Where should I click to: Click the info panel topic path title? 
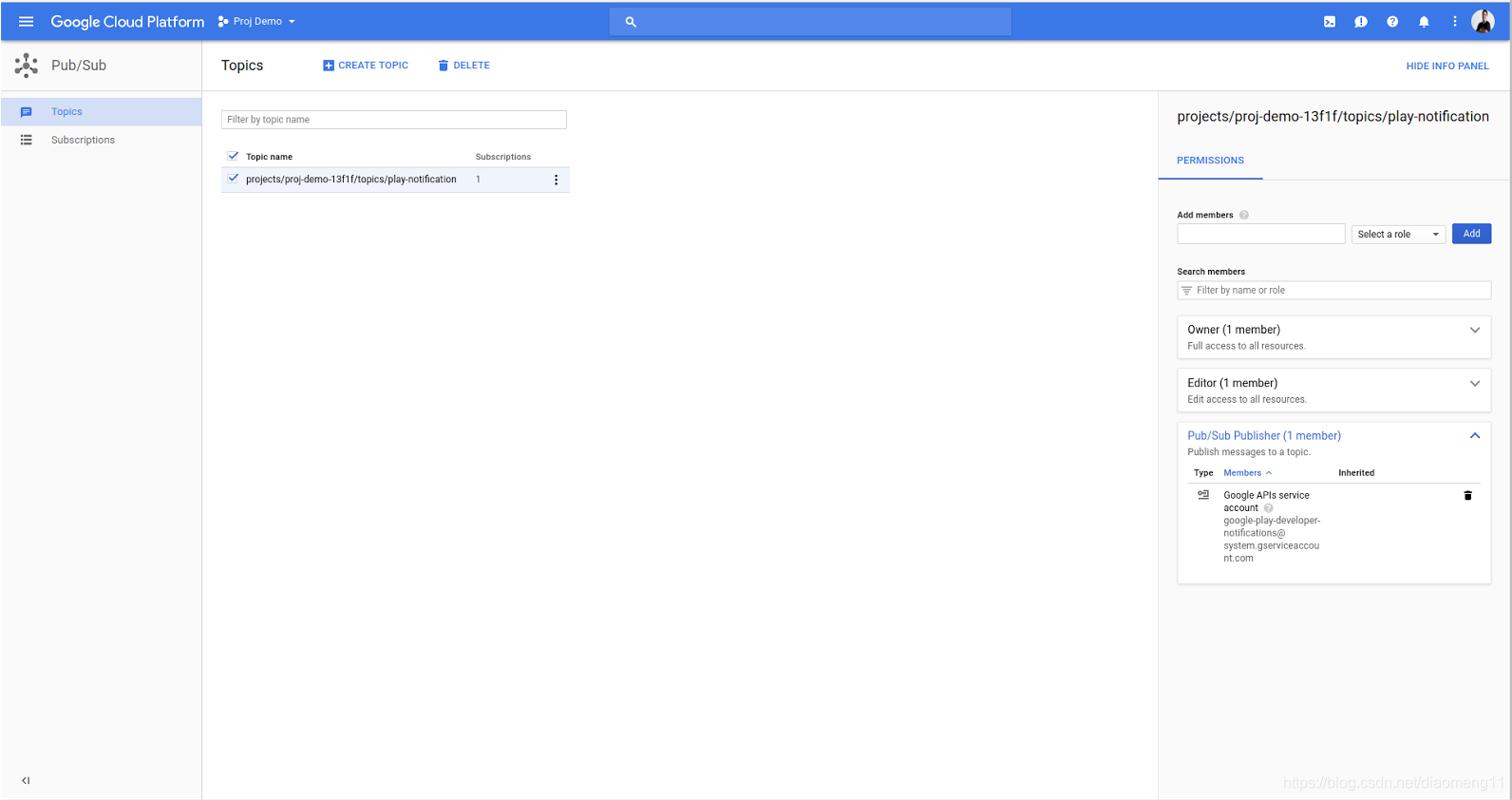coord(1332,116)
